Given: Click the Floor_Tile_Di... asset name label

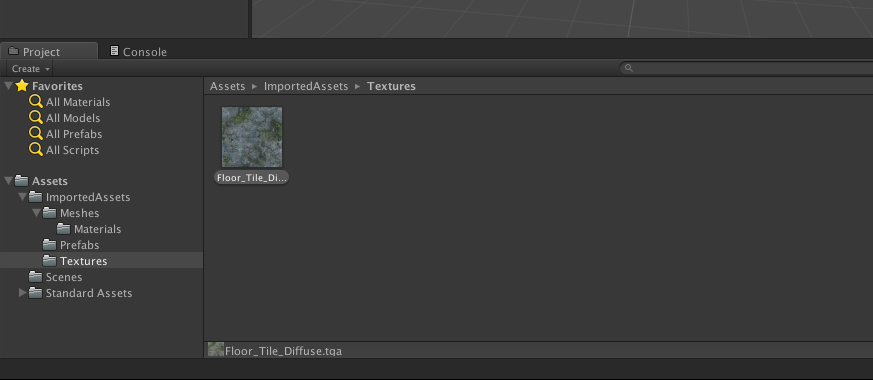Looking at the screenshot, I should pyautogui.click(x=252, y=178).
